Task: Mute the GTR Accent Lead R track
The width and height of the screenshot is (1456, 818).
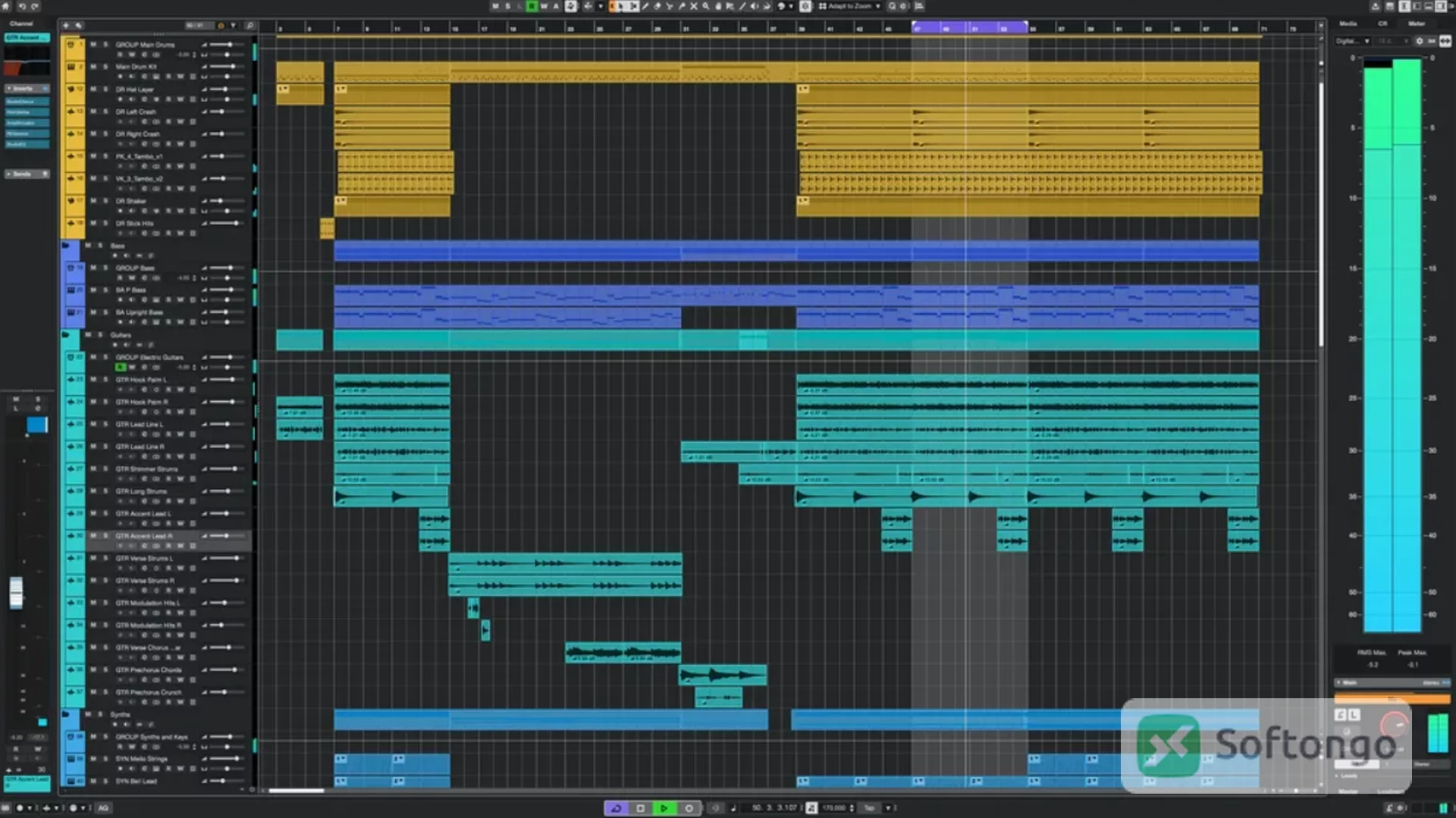Action: pyautogui.click(x=93, y=536)
